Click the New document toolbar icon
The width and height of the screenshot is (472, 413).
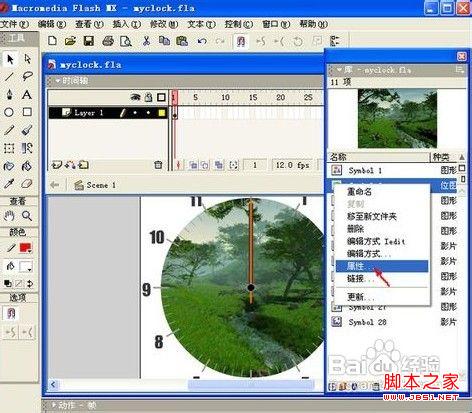(x=52, y=41)
